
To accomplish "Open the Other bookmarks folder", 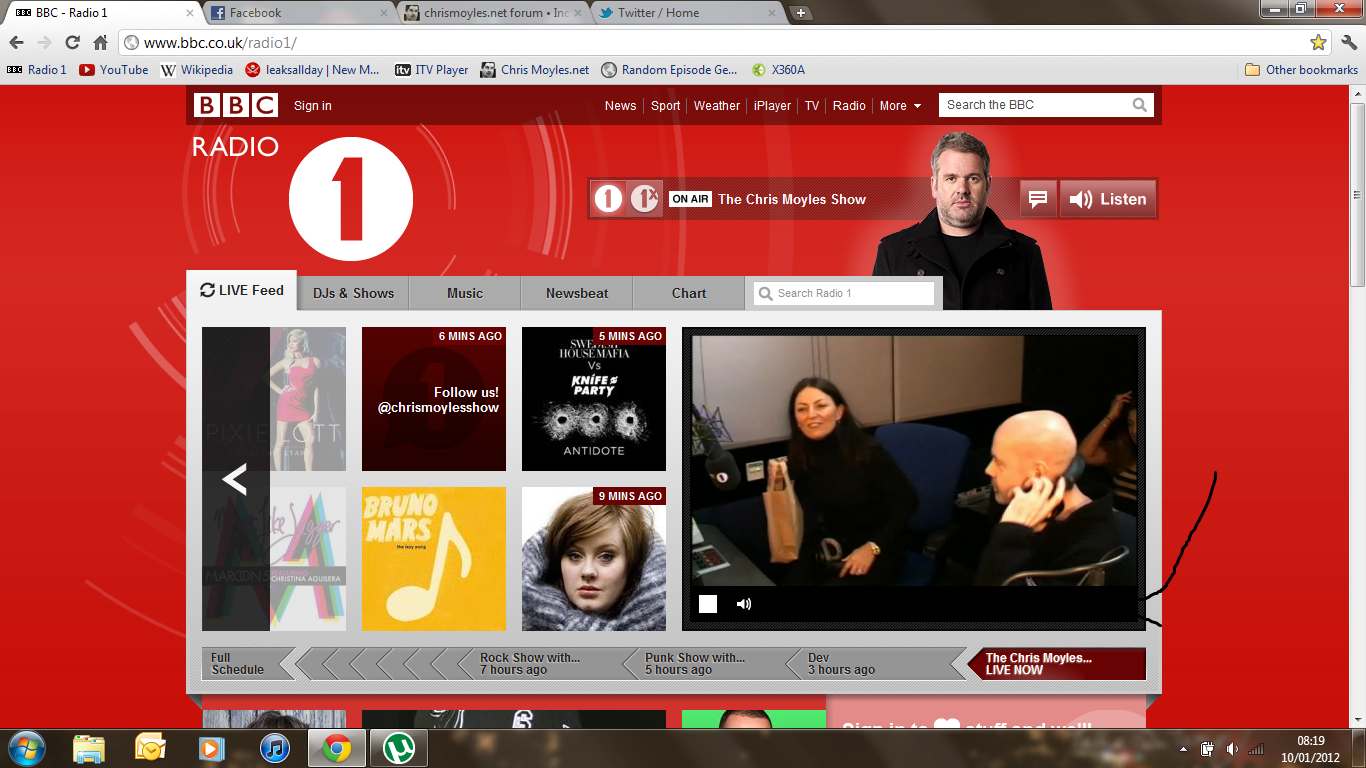I will (1301, 70).
